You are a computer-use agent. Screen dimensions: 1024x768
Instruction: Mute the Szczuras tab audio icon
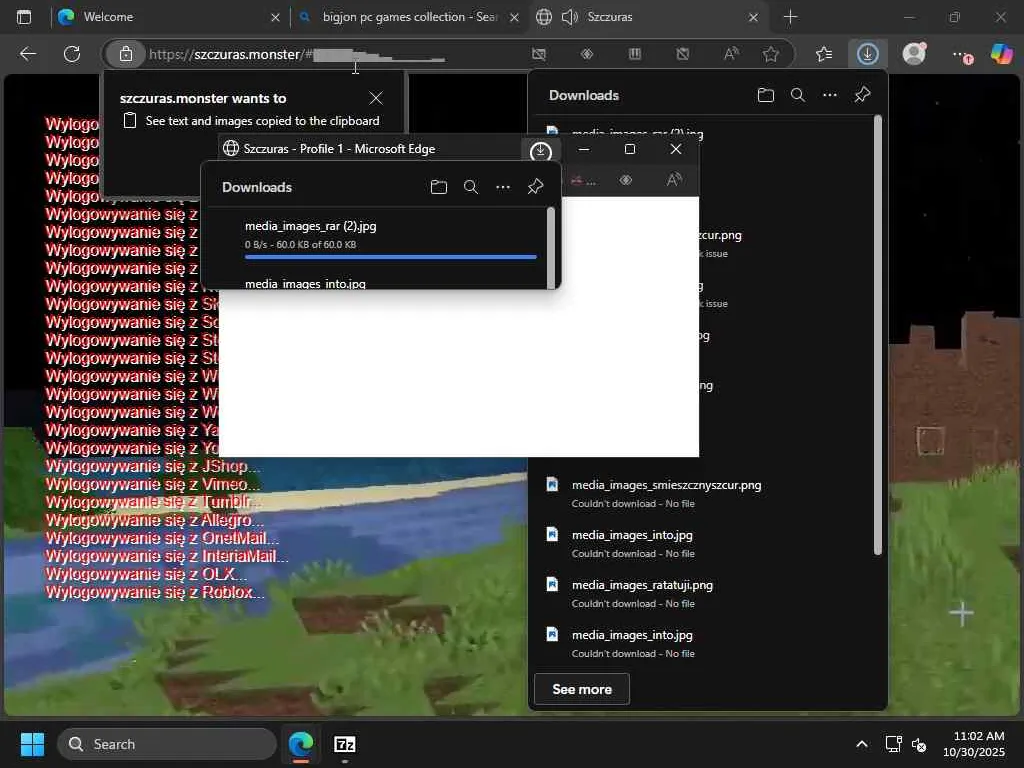[569, 17]
